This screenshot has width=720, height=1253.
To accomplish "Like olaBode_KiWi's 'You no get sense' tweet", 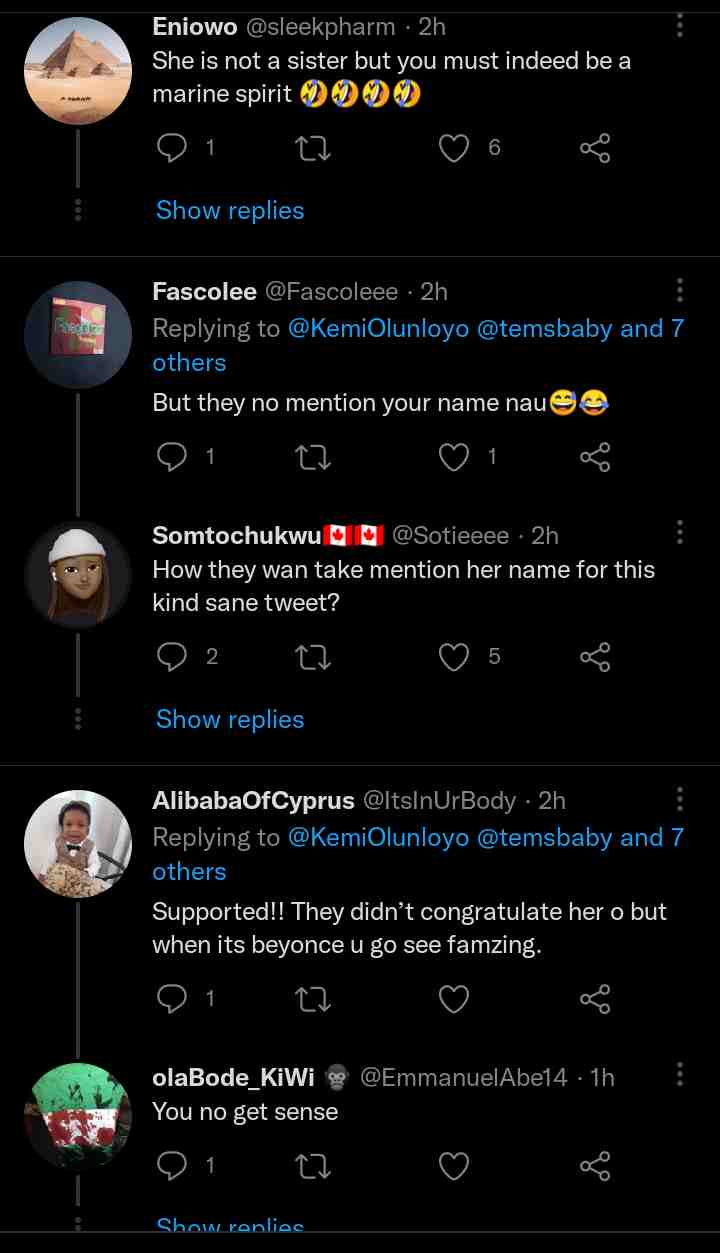I will (x=455, y=1165).
